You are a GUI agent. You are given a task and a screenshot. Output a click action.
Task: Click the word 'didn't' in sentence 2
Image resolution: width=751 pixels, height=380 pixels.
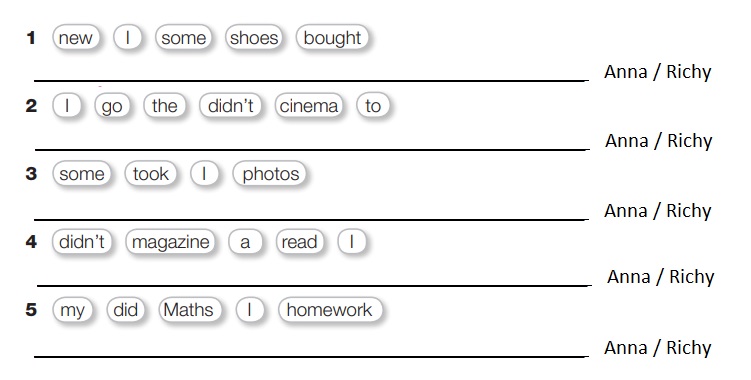230,106
